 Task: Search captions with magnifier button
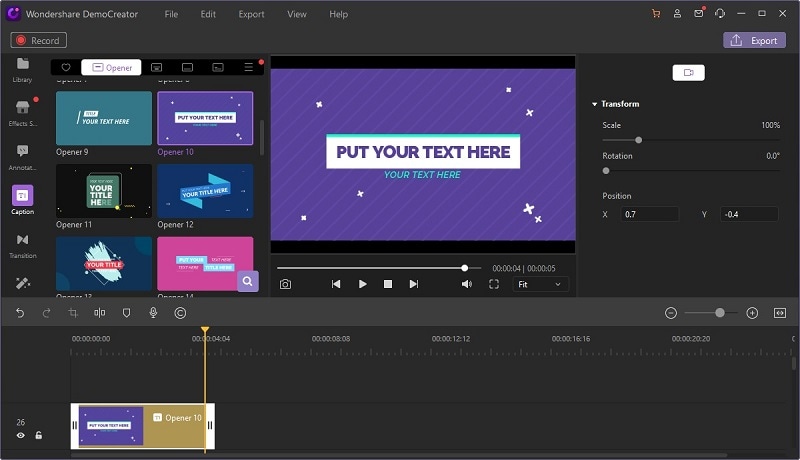tap(247, 281)
